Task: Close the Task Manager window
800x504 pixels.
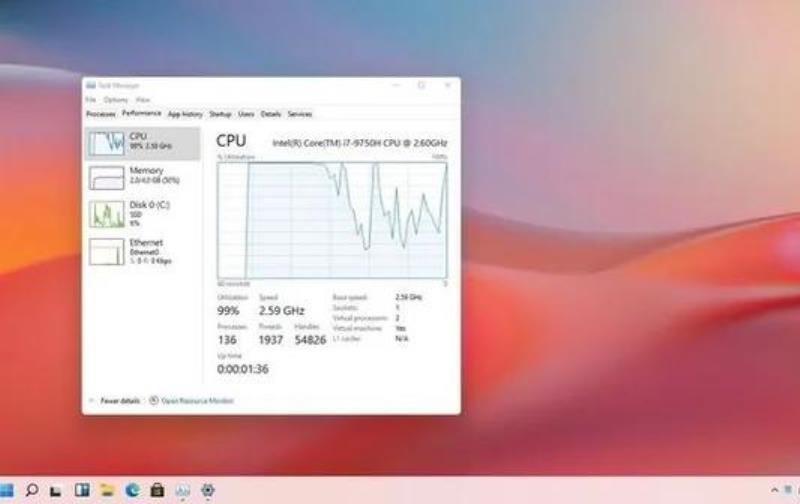Action: click(x=447, y=85)
